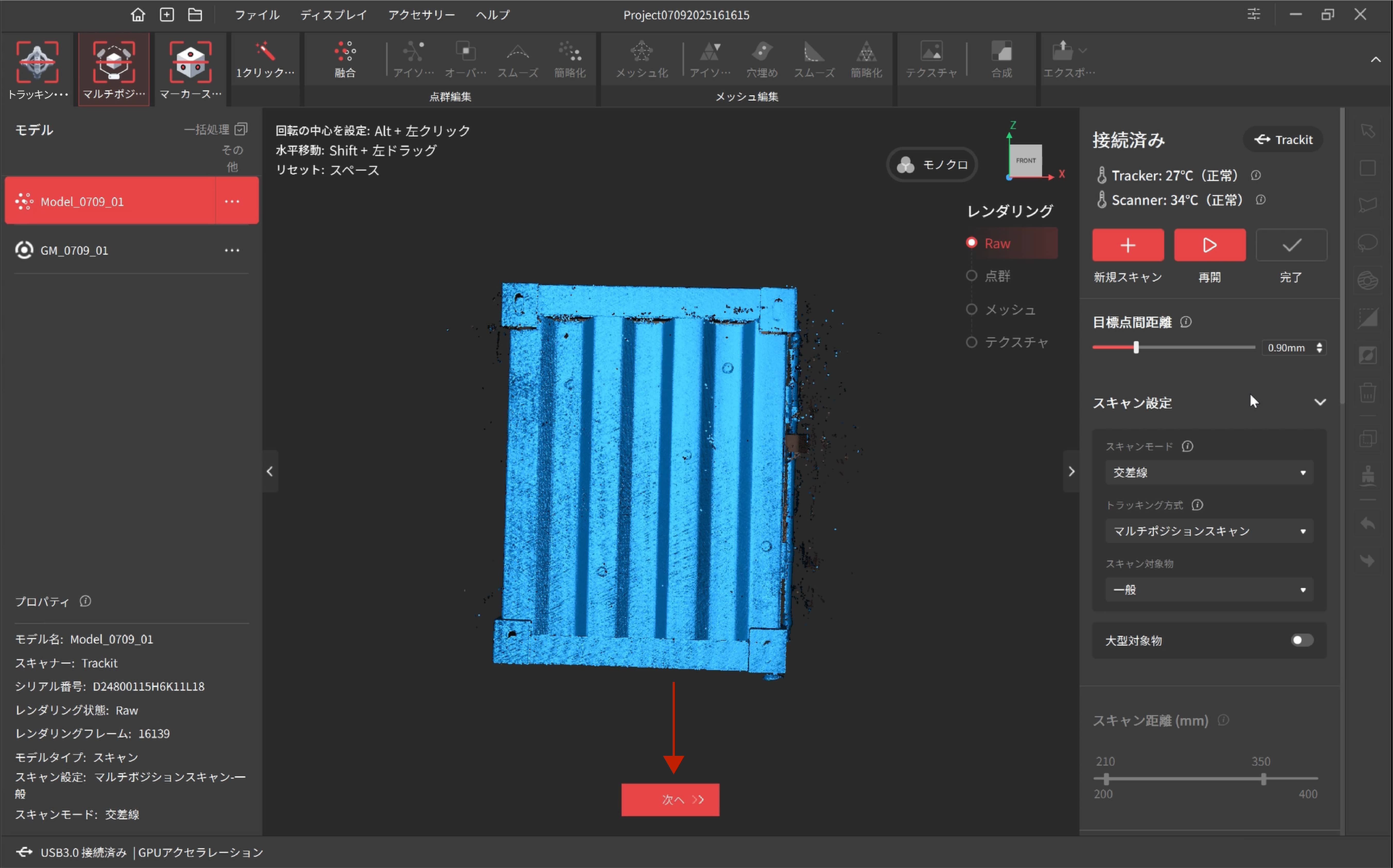The width and height of the screenshot is (1393, 868).
Task: Open the アクセサリー menu
Action: click(421, 15)
